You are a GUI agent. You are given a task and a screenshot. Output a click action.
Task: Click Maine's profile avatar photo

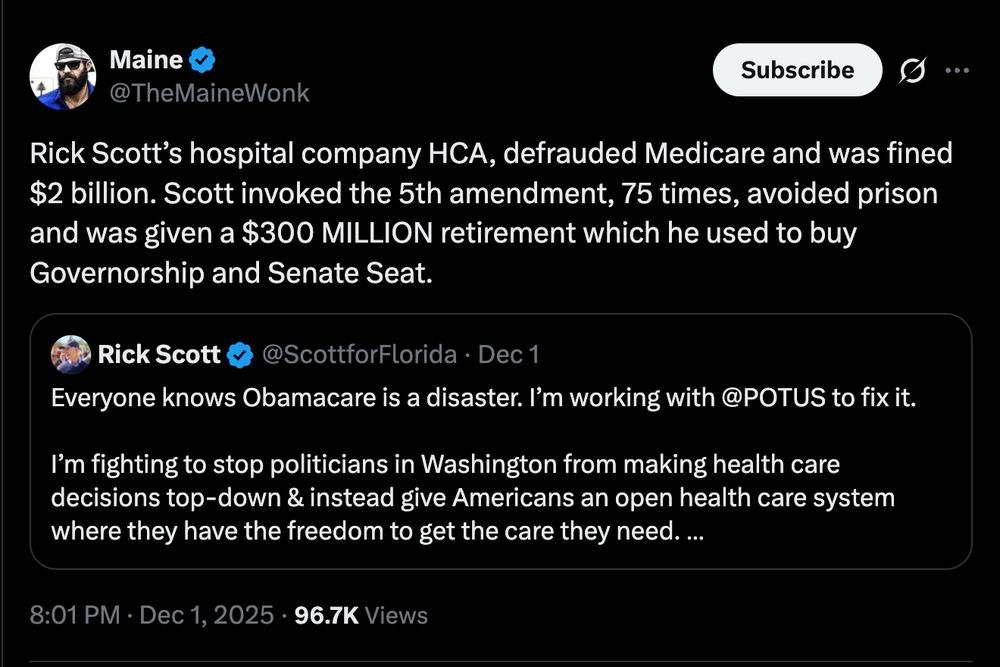tap(62, 77)
